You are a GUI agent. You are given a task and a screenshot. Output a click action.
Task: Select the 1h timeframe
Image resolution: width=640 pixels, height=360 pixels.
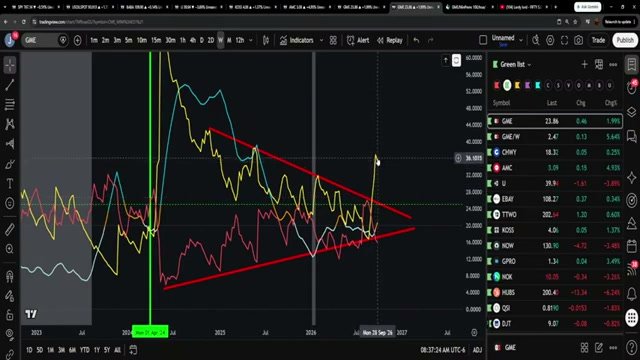(x=183, y=40)
